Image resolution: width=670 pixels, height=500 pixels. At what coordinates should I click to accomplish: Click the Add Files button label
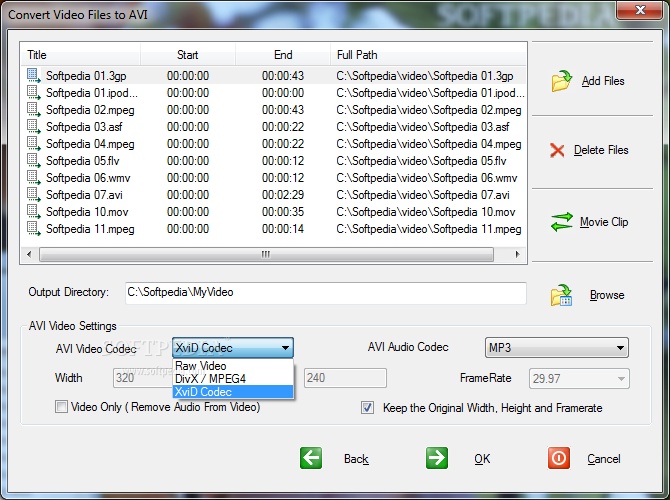point(603,81)
